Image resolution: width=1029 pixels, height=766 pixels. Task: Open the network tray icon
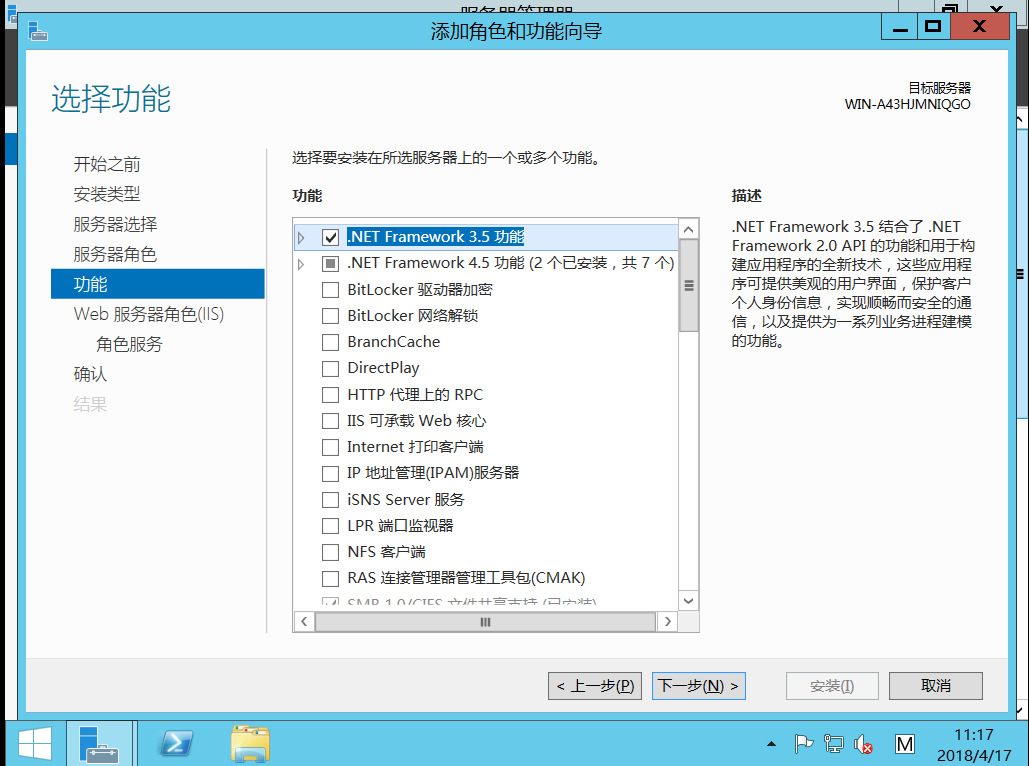(833, 744)
